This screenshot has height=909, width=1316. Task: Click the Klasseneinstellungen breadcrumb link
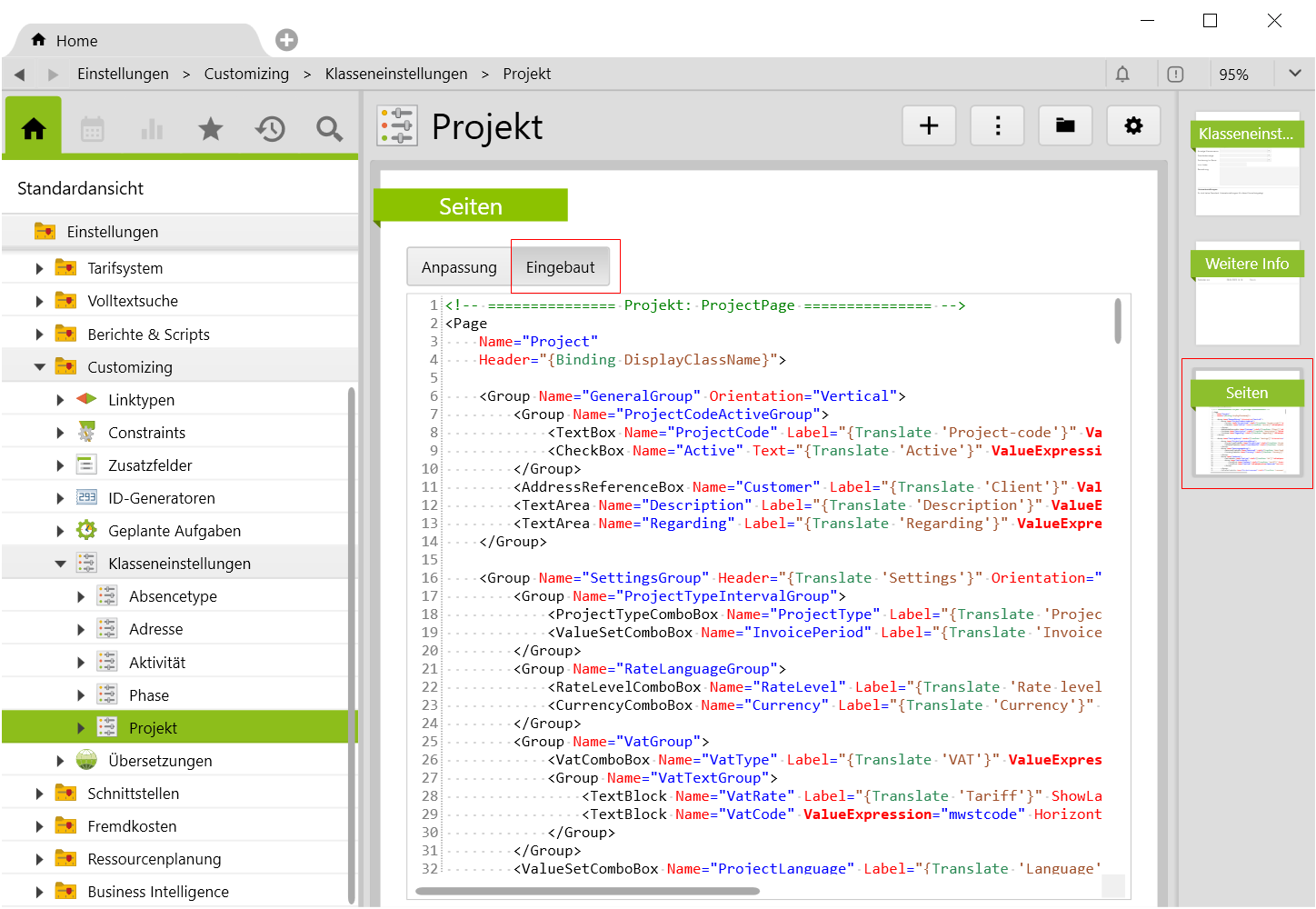[396, 74]
